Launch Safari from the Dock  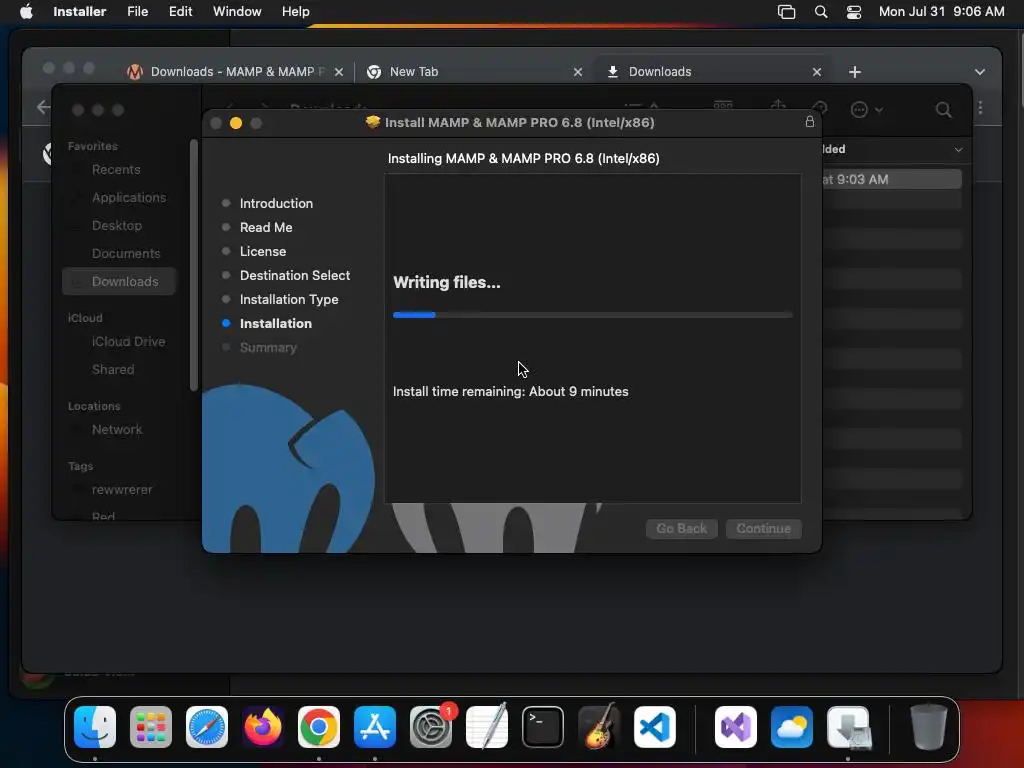pos(207,727)
